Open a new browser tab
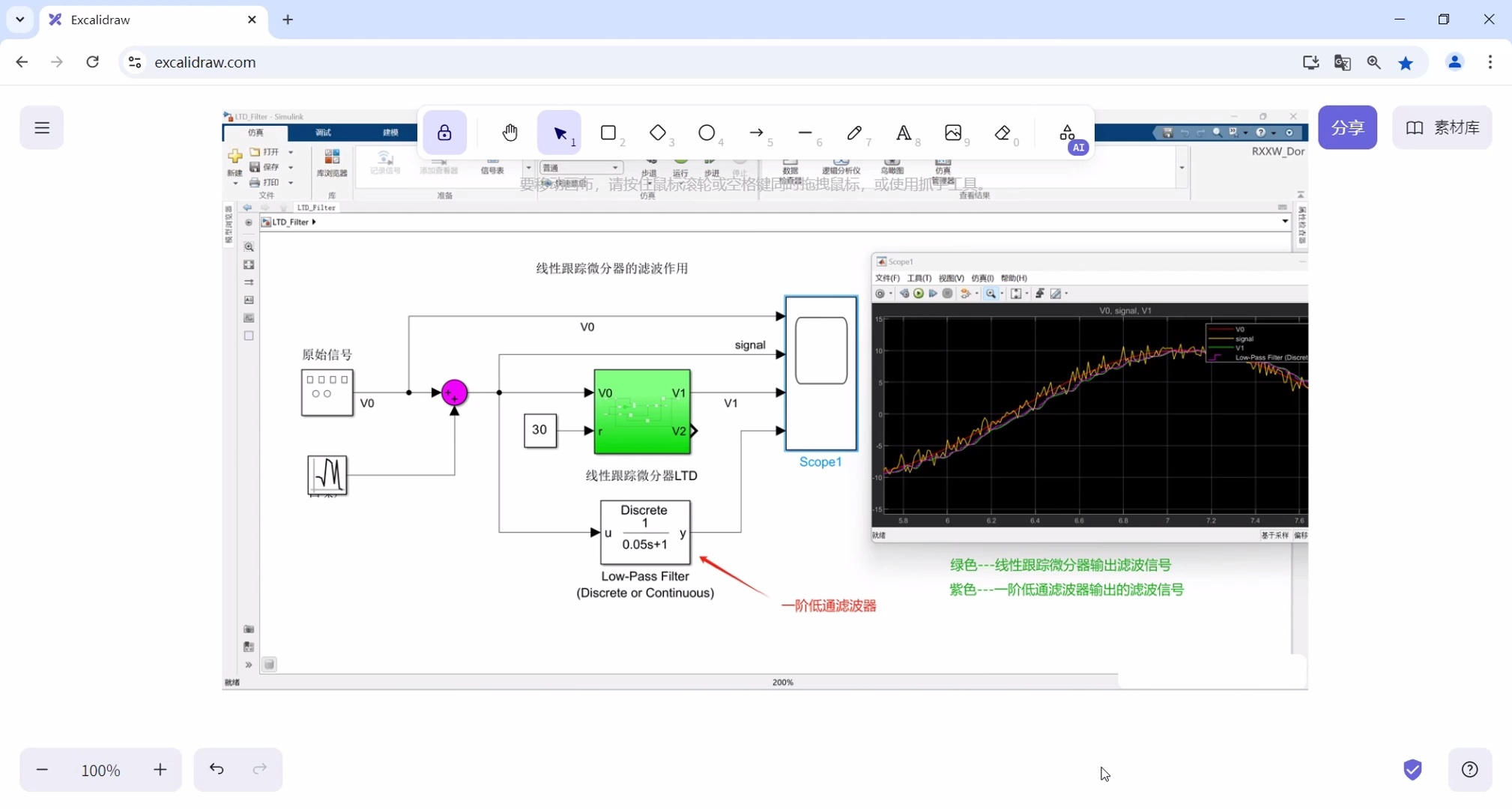 (288, 19)
